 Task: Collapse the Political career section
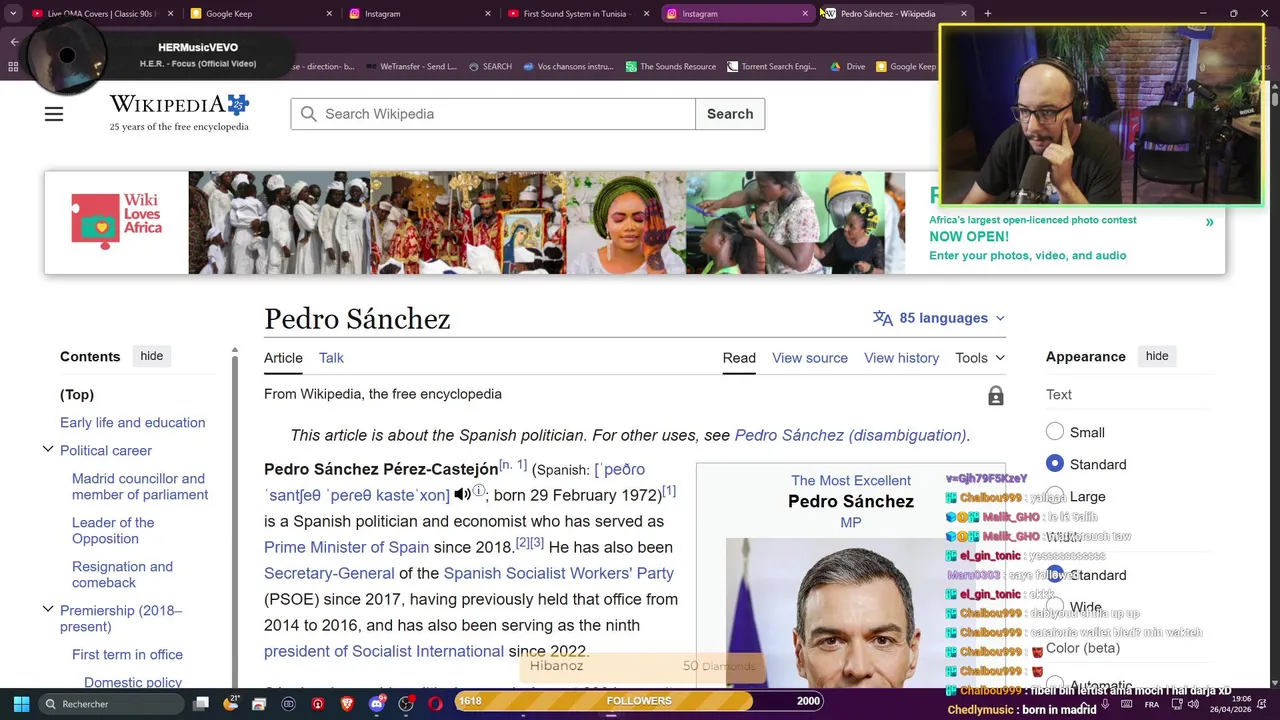point(48,450)
